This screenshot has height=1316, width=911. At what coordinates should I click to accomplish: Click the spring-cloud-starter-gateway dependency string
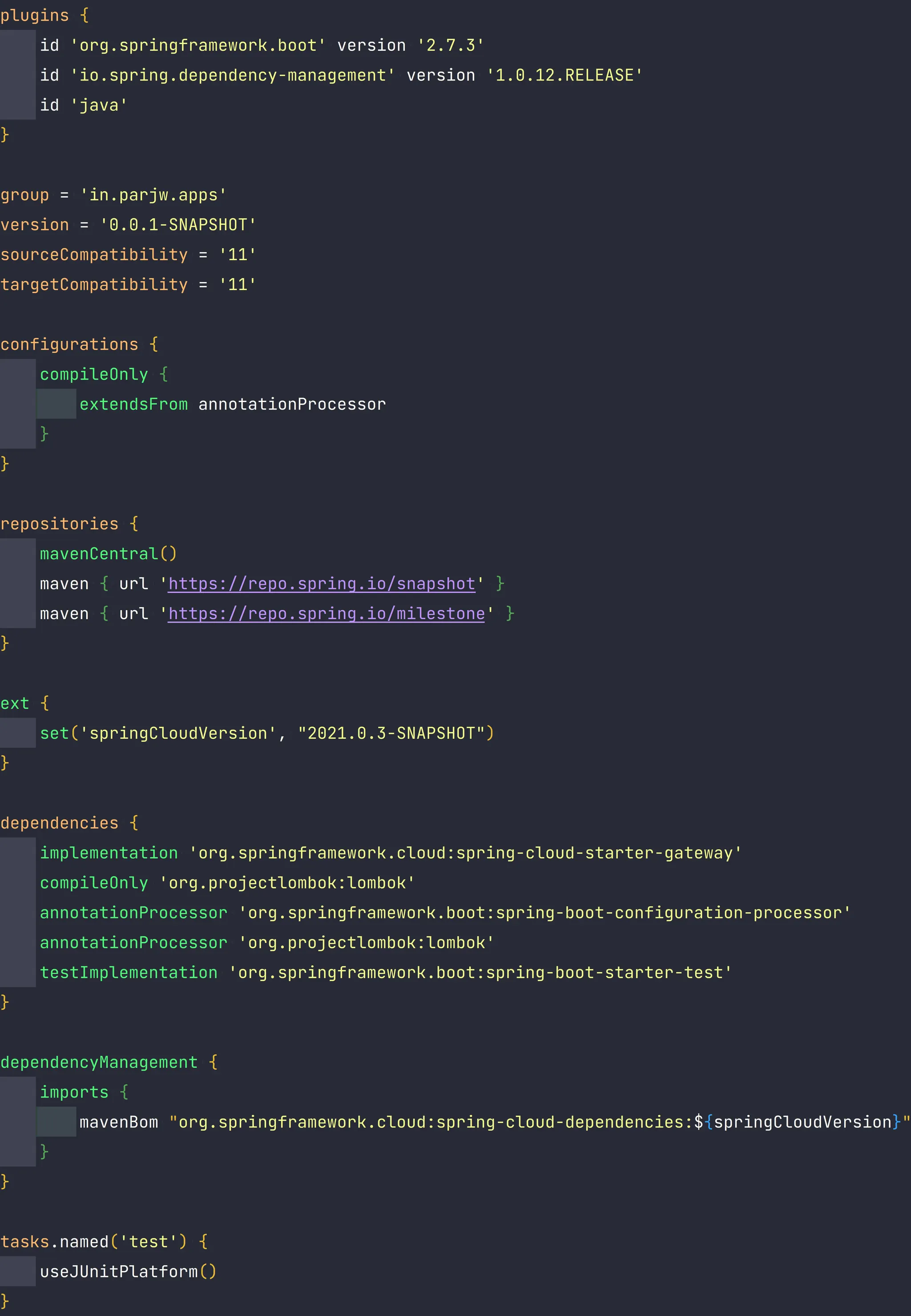(465, 853)
